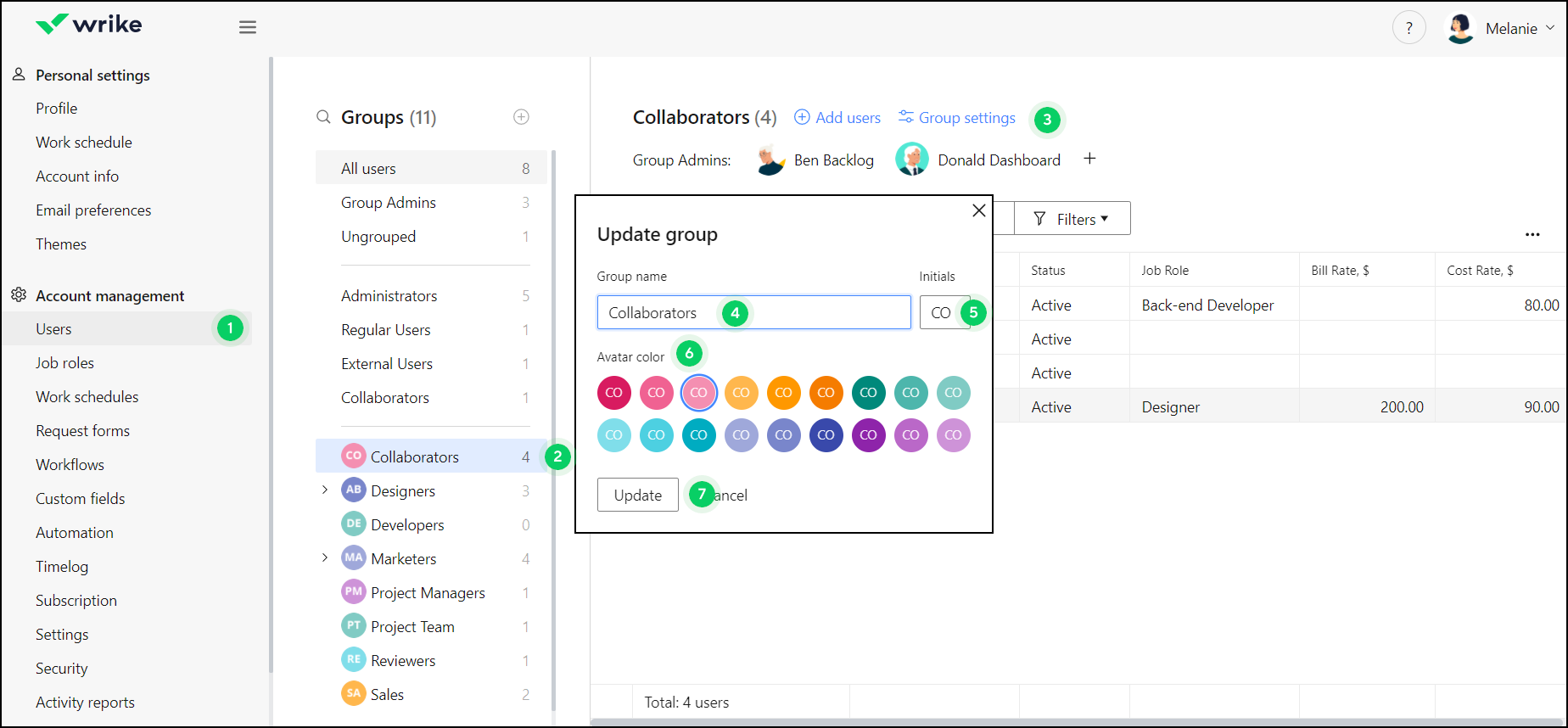Click the hamburger menu icon
Screen dimensions: 1568x728
248,27
